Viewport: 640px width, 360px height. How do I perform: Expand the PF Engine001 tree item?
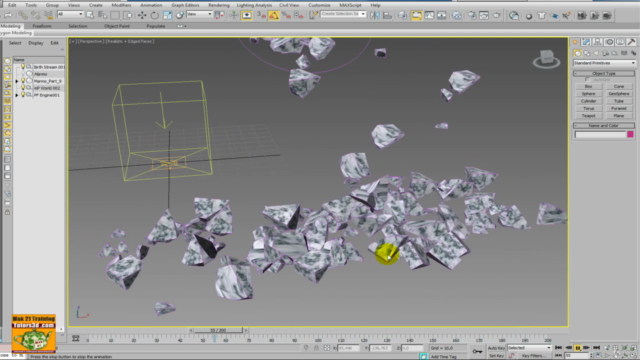(x=17, y=95)
